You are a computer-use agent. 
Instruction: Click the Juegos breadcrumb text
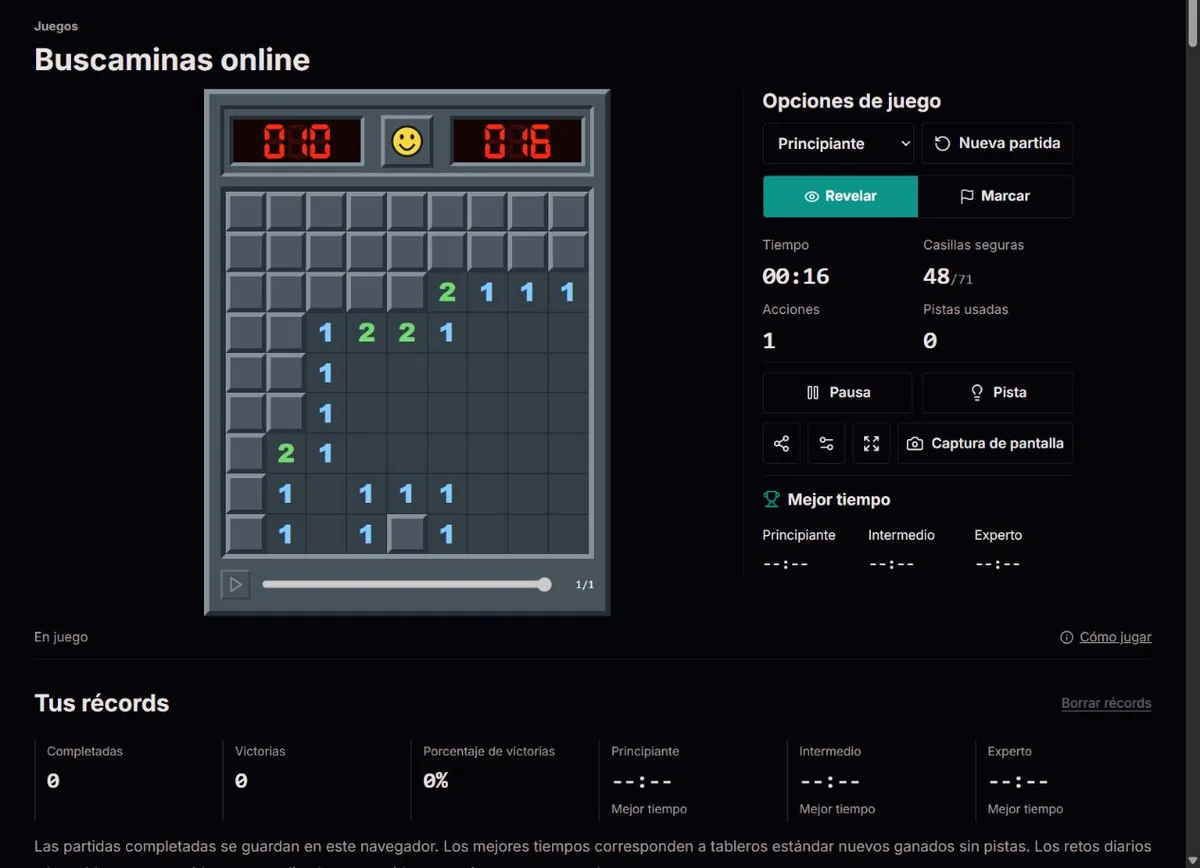(56, 26)
